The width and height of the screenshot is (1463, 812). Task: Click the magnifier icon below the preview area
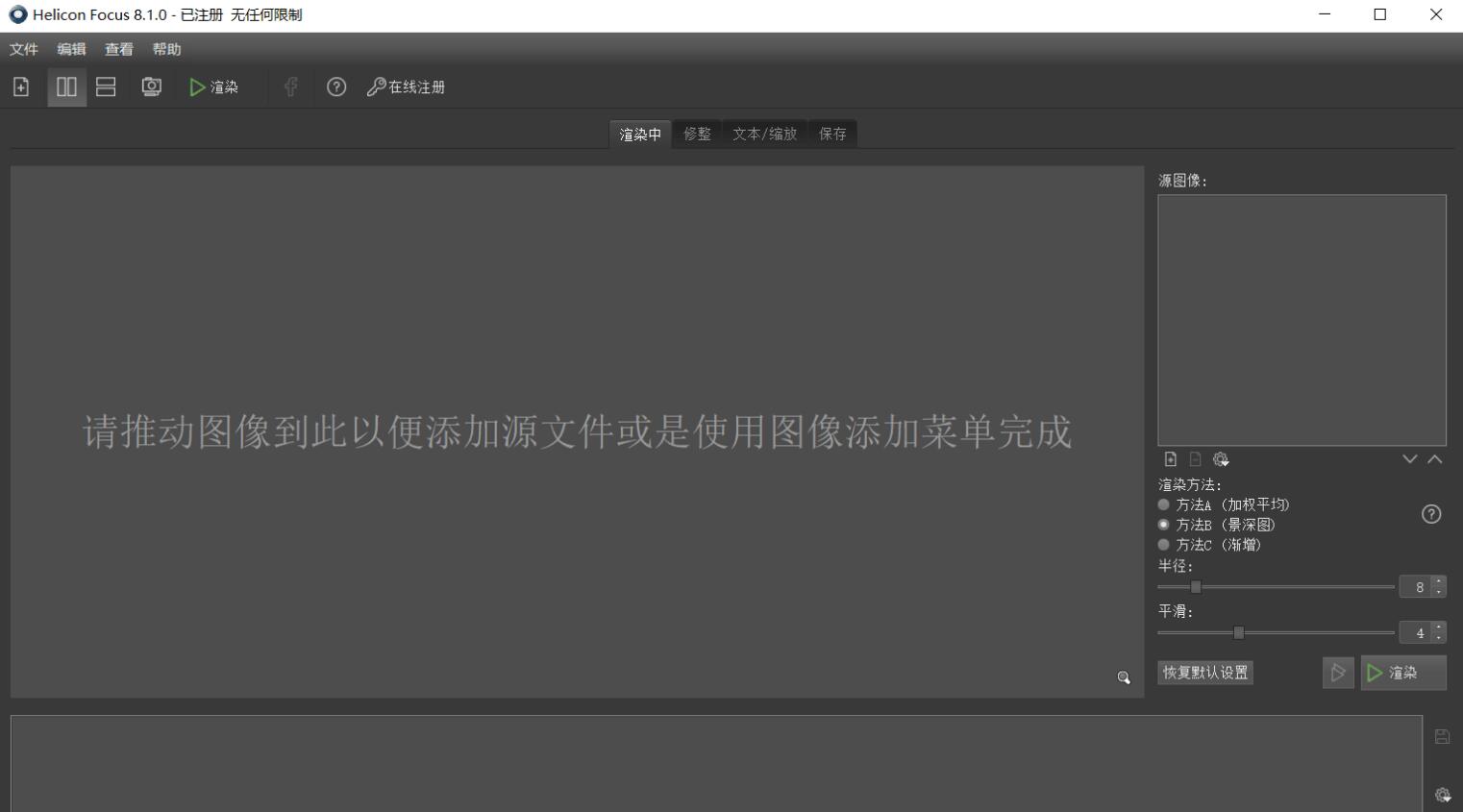click(x=1123, y=678)
